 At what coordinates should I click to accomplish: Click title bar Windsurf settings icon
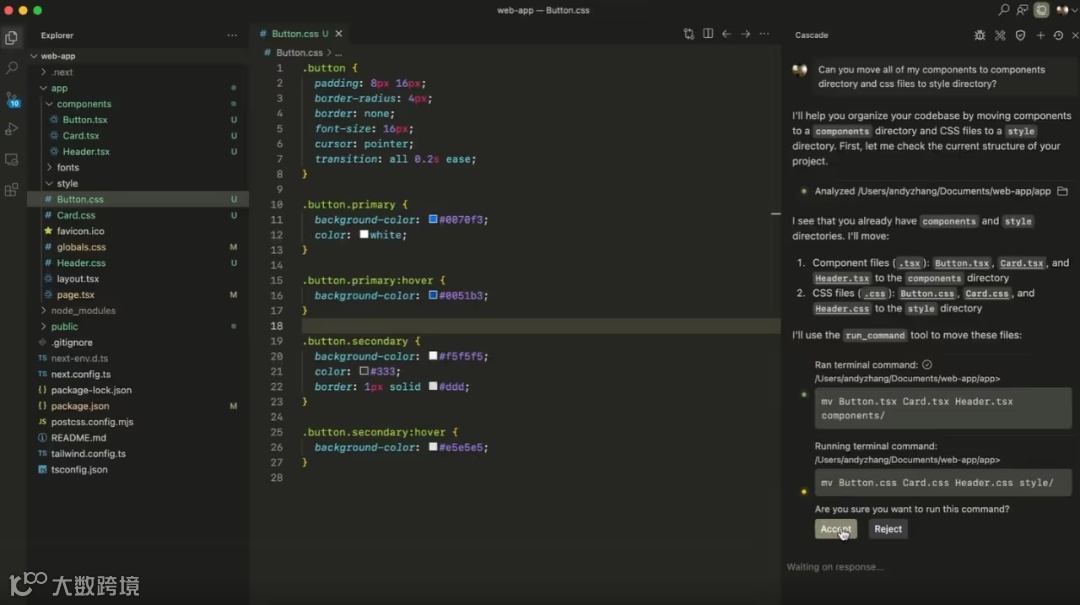pos(1041,10)
